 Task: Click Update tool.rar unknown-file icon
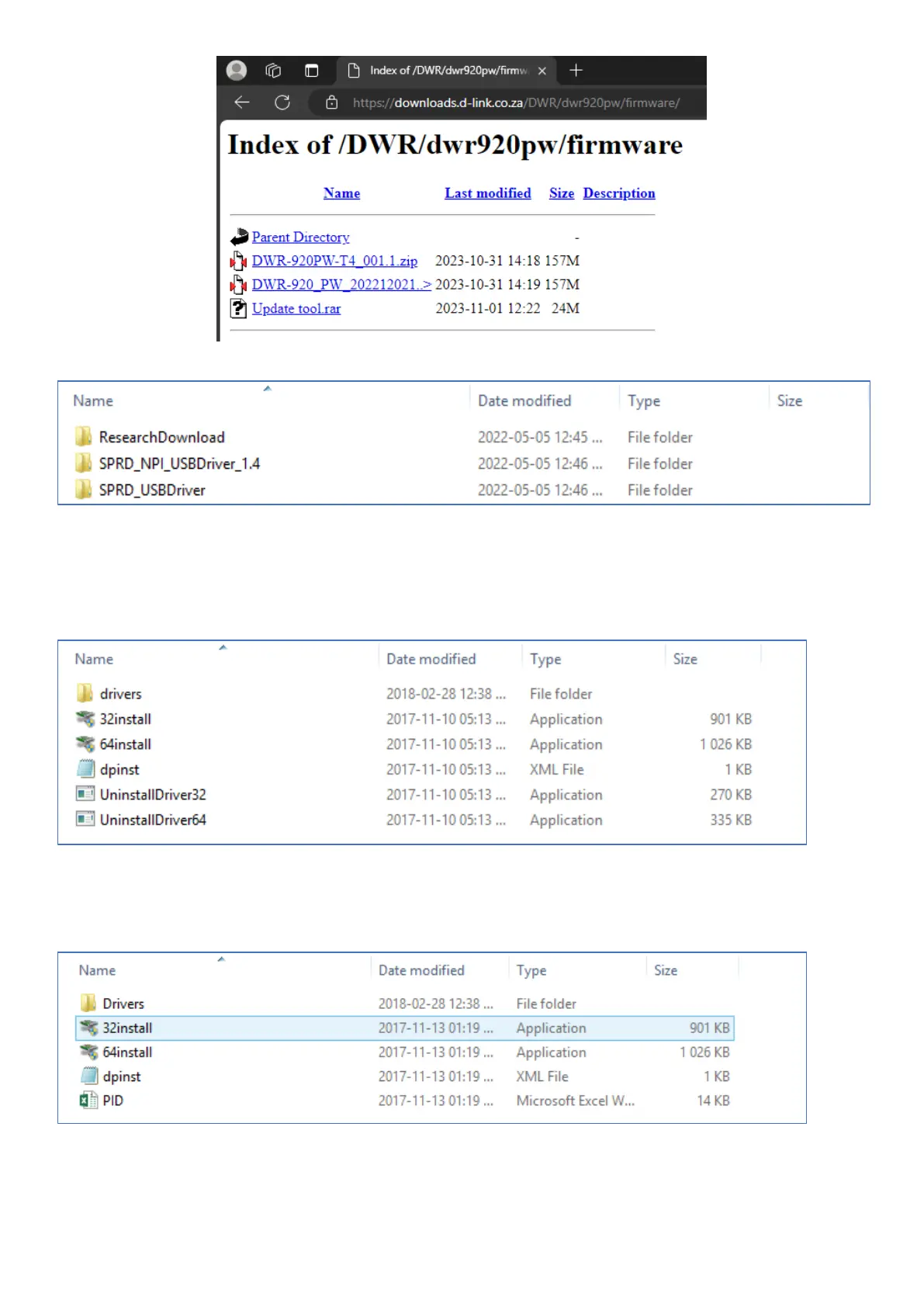(239, 309)
